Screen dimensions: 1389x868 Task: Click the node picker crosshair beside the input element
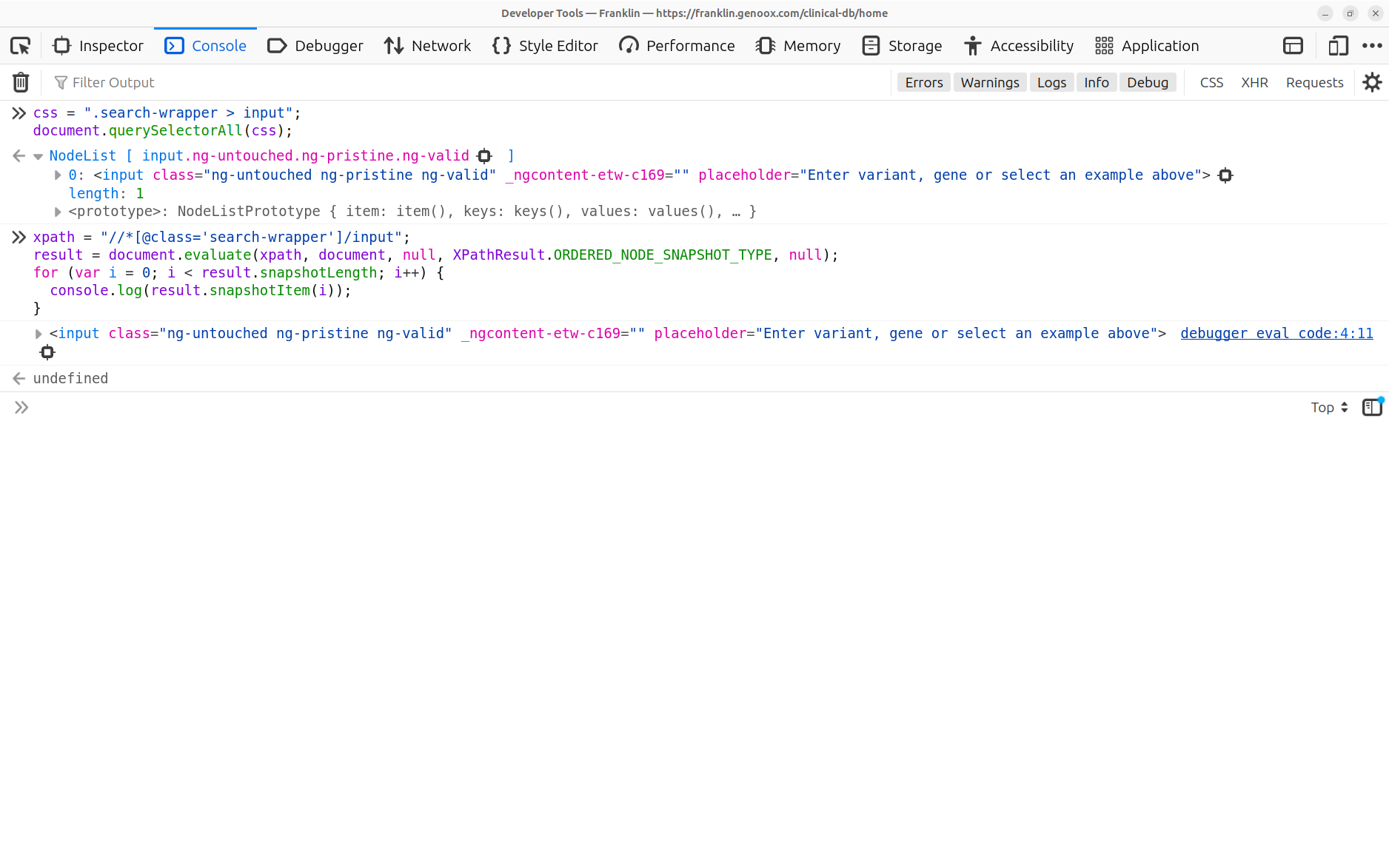tap(1225, 175)
